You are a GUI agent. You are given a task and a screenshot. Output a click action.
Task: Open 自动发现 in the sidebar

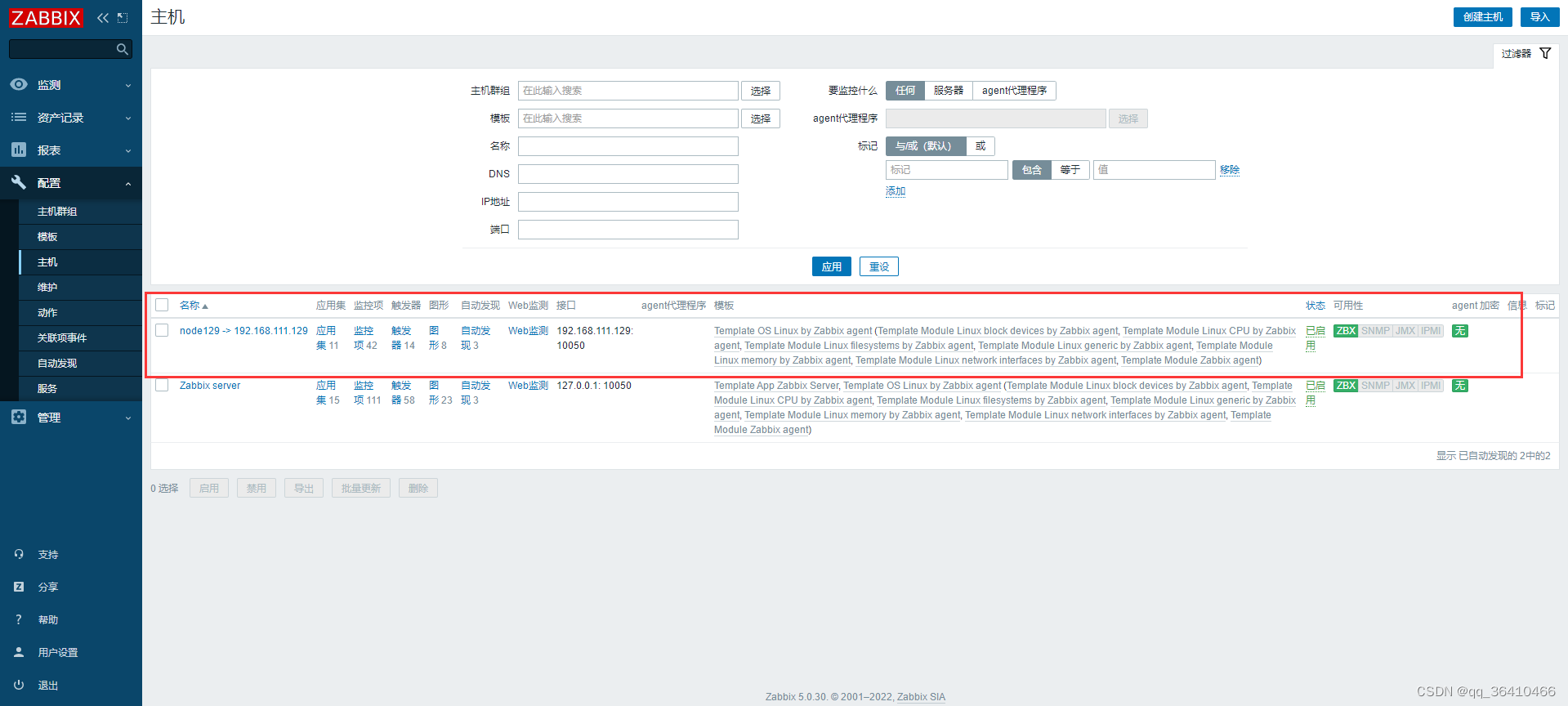[x=80, y=364]
